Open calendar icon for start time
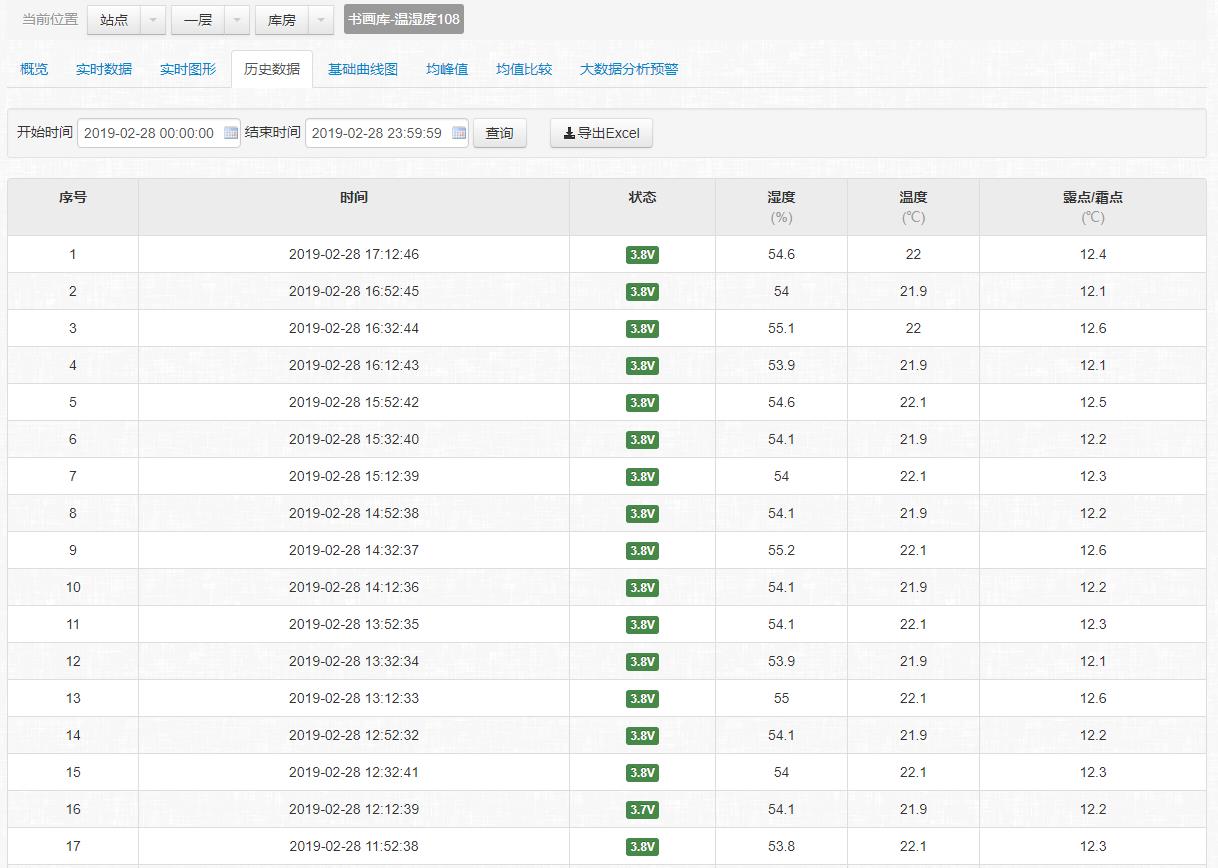This screenshot has height=868, width=1218. (x=231, y=133)
